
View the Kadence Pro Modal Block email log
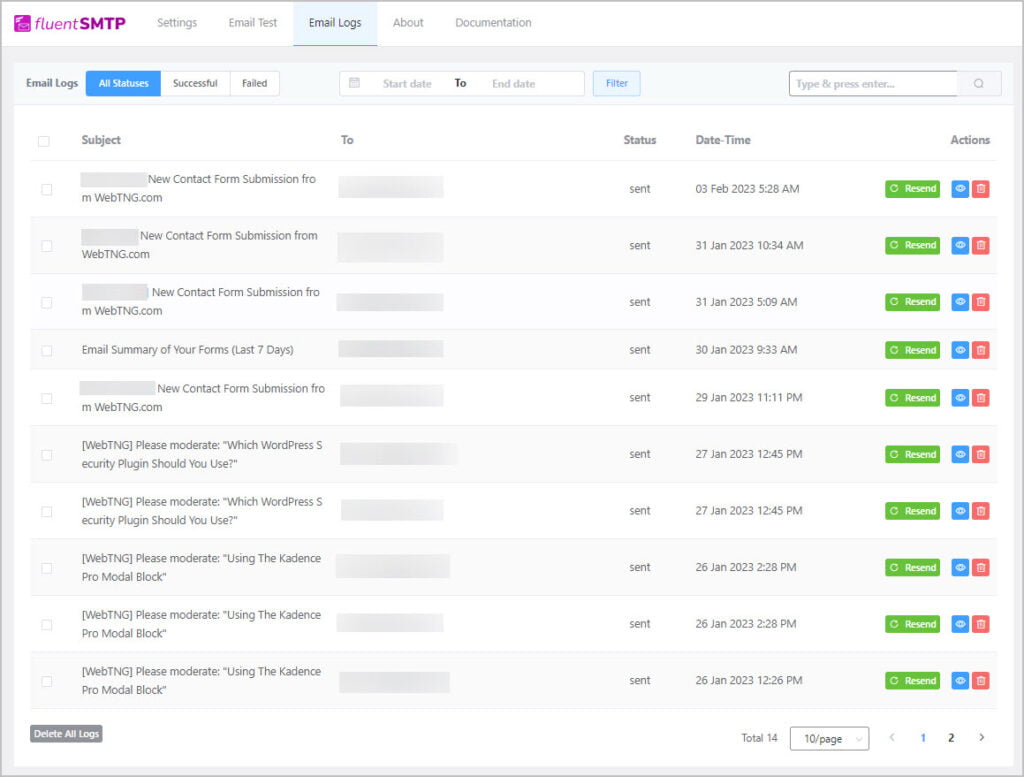[x=962, y=567]
